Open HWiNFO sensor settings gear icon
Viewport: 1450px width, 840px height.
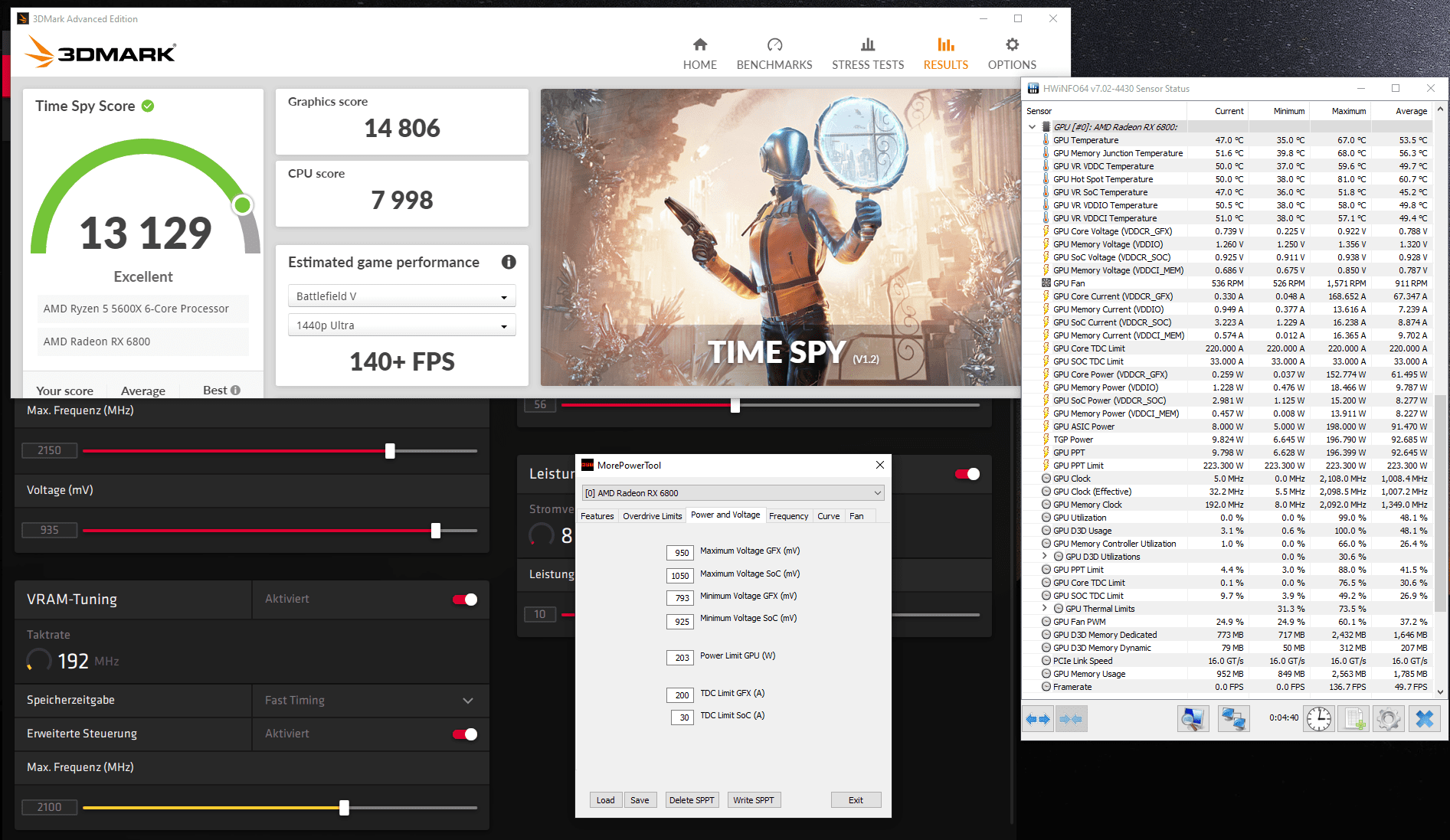[x=1388, y=719]
